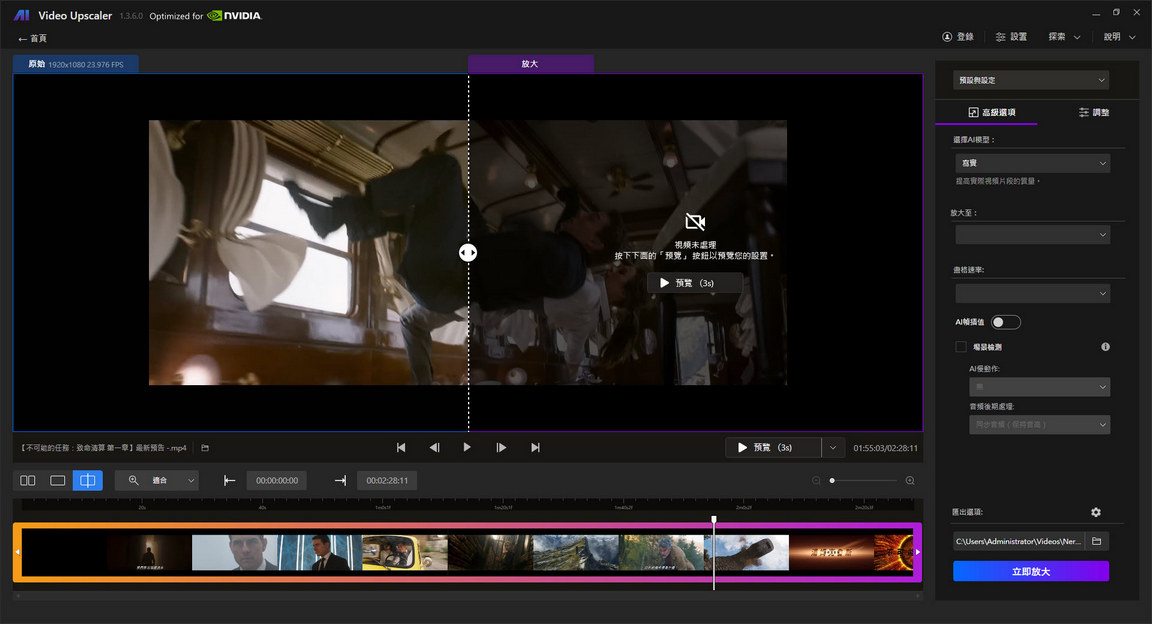The height and width of the screenshot is (624, 1152).
Task: Click the 立即放大 button
Action: coord(1030,570)
